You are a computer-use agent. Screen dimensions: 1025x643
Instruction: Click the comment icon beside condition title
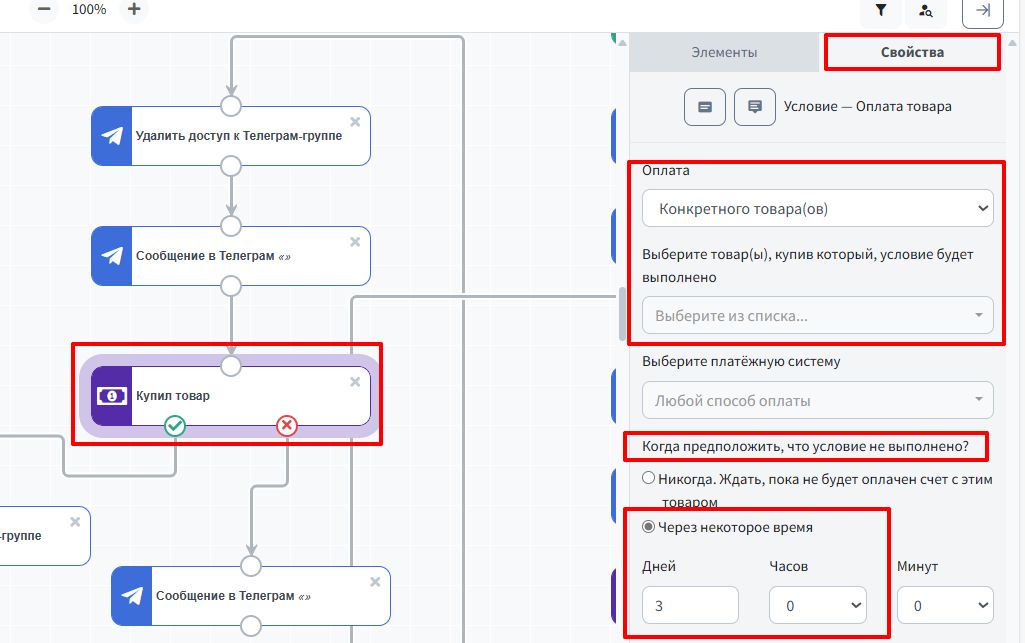tap(754, 107)
